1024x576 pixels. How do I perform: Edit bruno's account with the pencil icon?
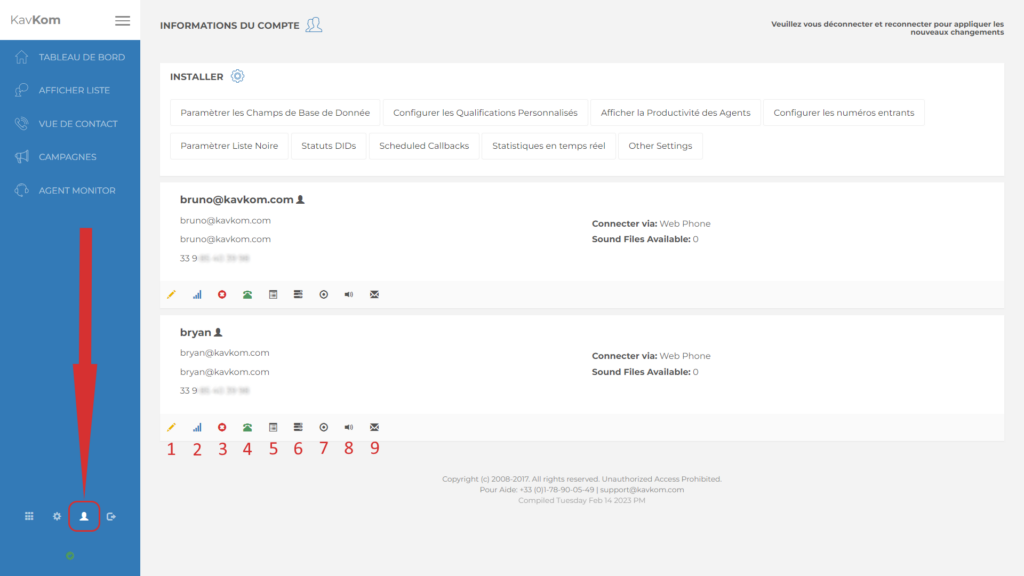(171, 294)
